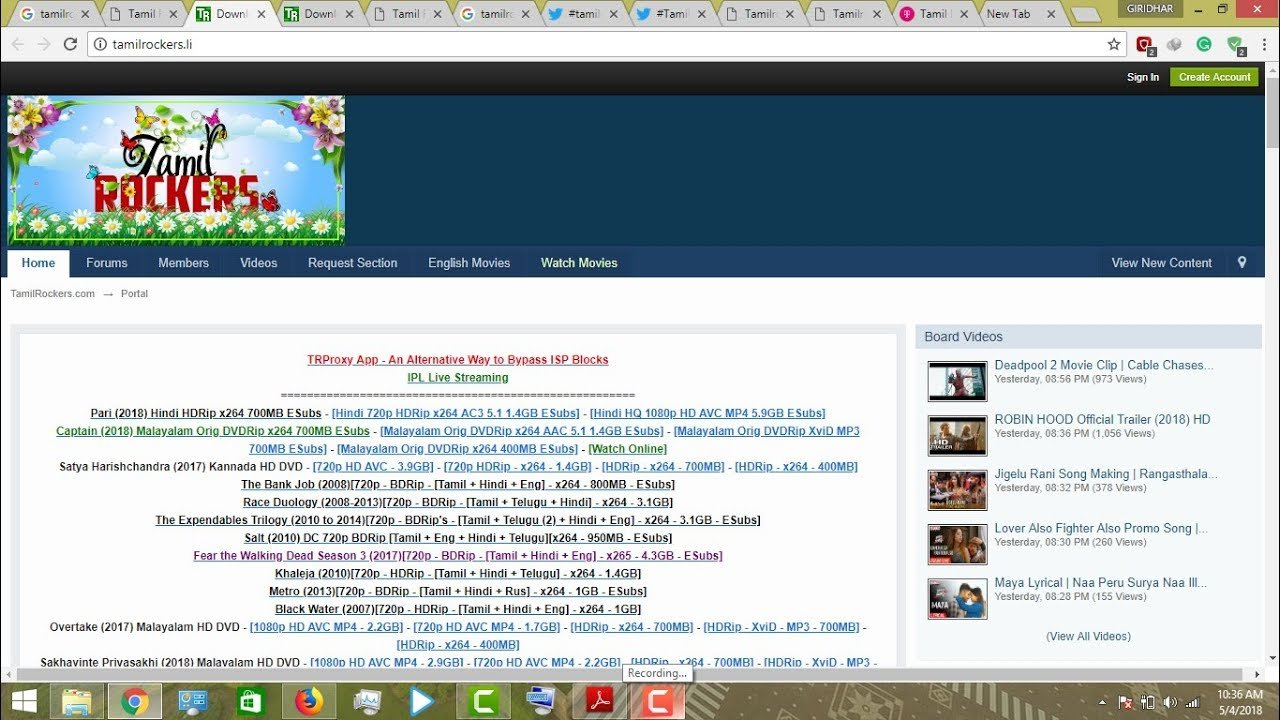Open the Forums navigation tab
The width and height of the screenshot is (1280, 720).
(106, 263)
